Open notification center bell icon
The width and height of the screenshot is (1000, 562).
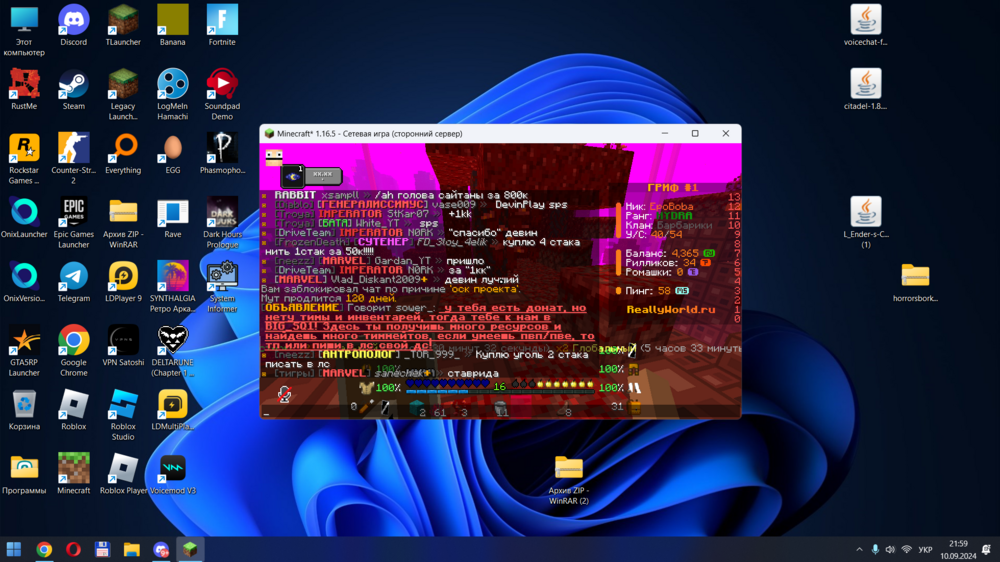[987, 549]
